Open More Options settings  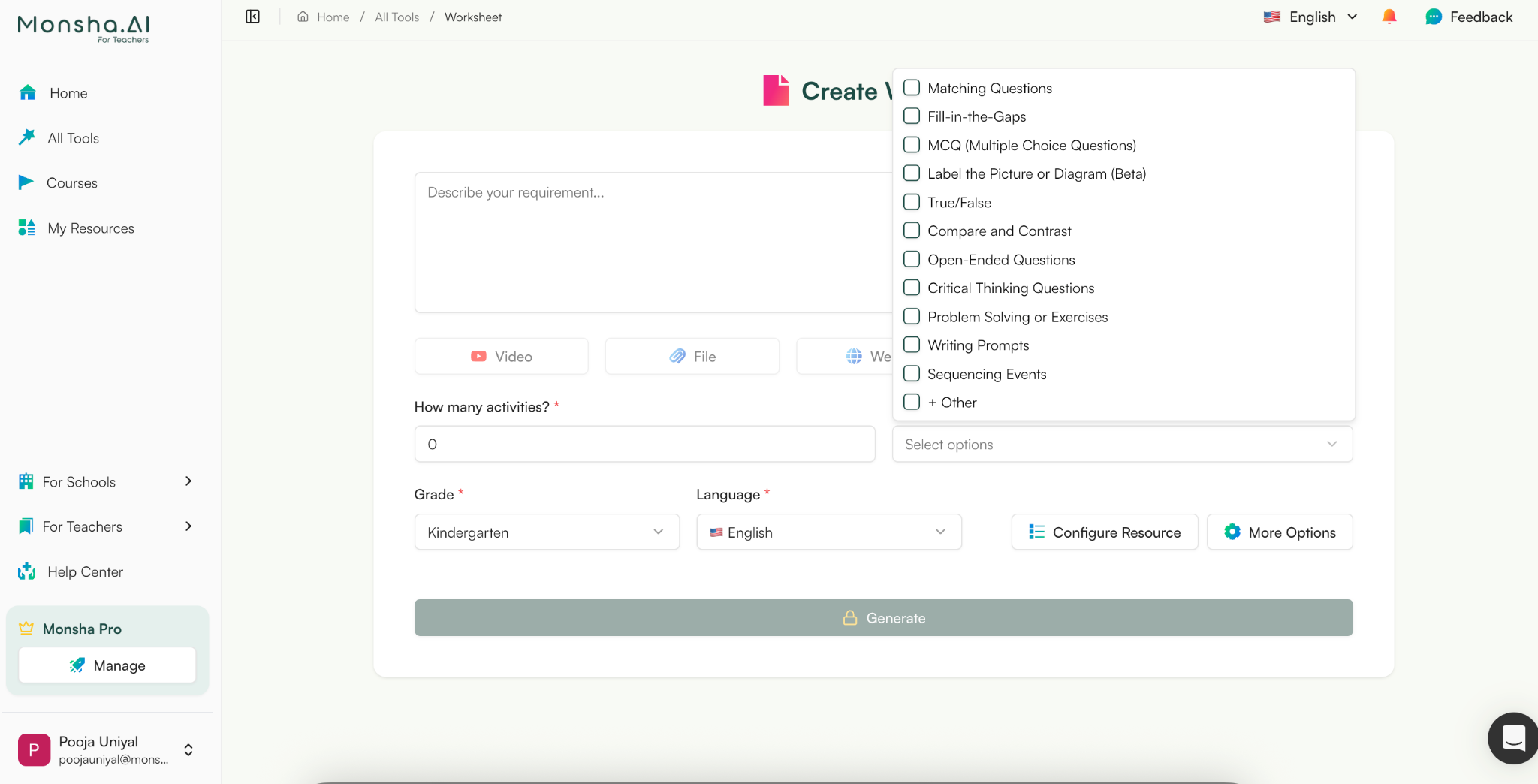point(1279,532)
